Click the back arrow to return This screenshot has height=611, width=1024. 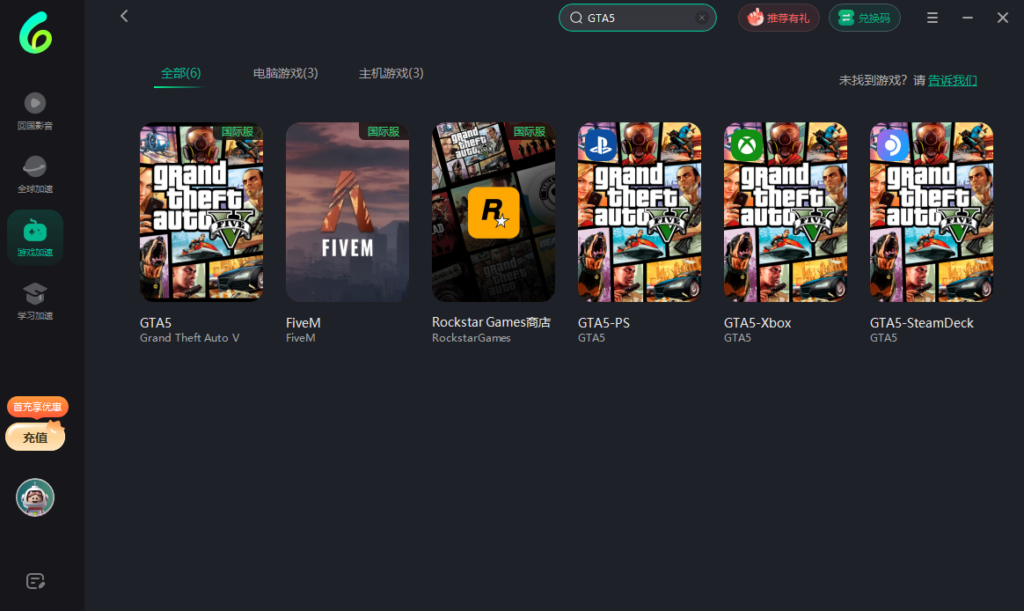[123, 16]
